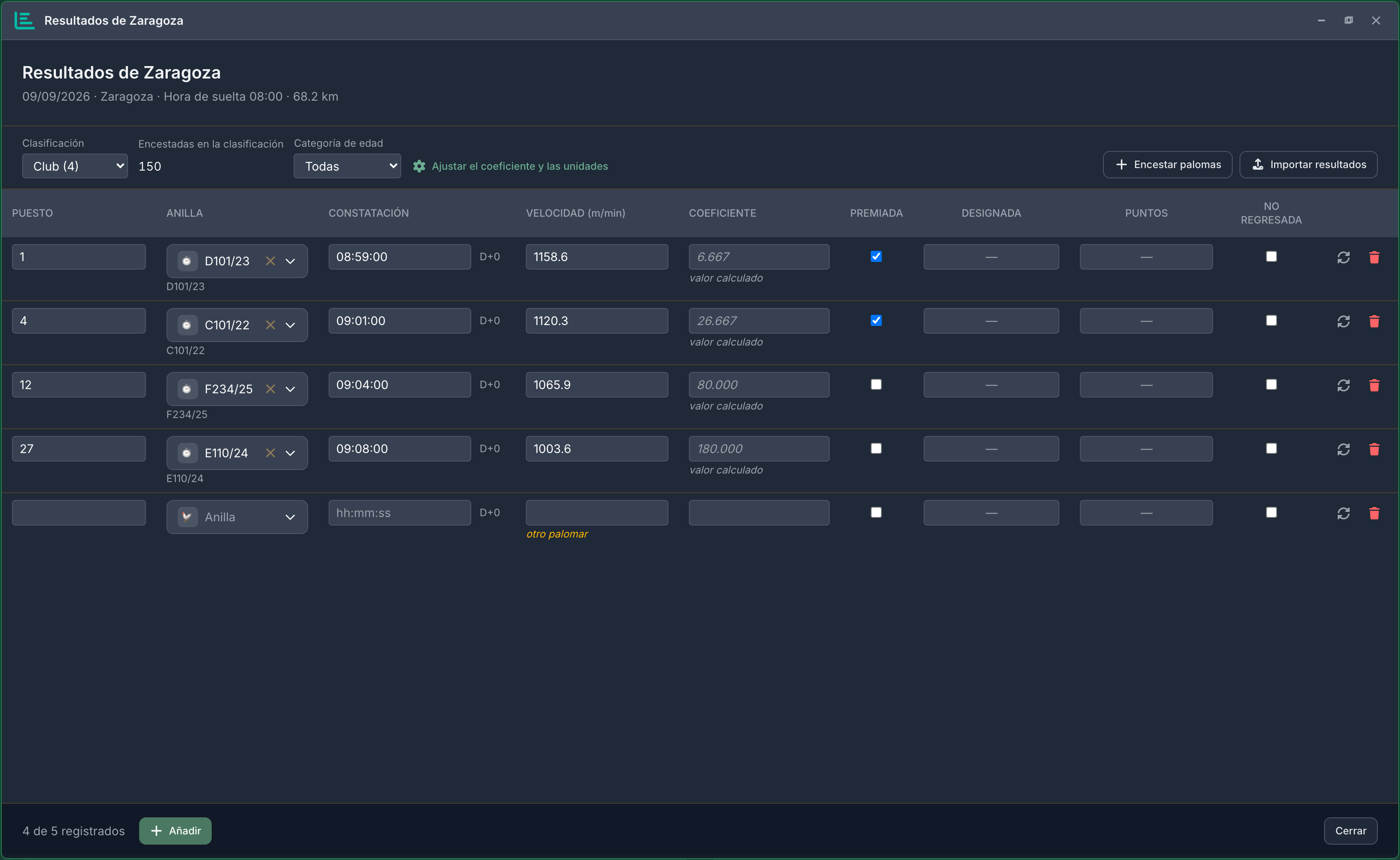Clear the F234/25 ring selection
1400x860 pixels.
tap(270, 389)
